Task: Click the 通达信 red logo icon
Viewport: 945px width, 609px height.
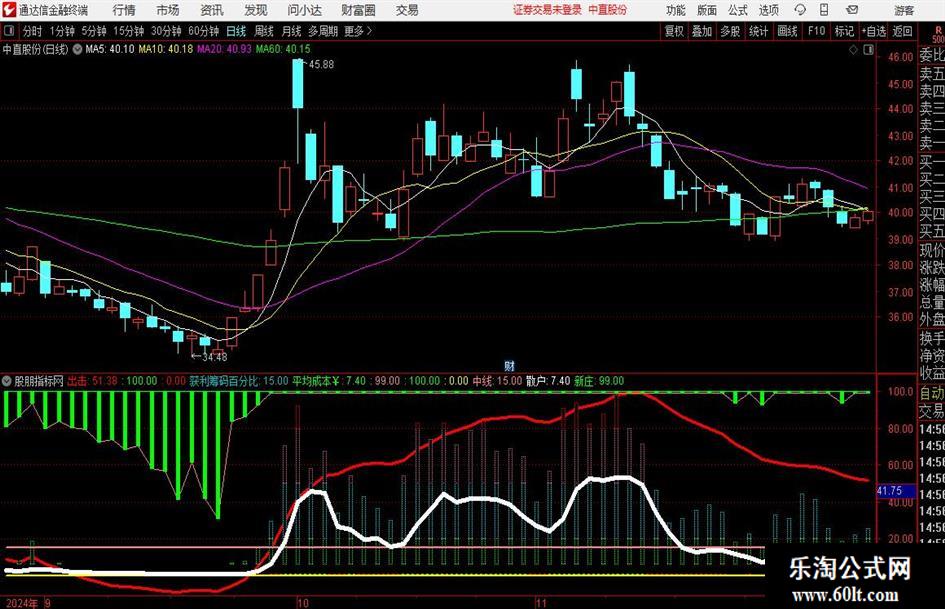Action: tap(8, 10)
